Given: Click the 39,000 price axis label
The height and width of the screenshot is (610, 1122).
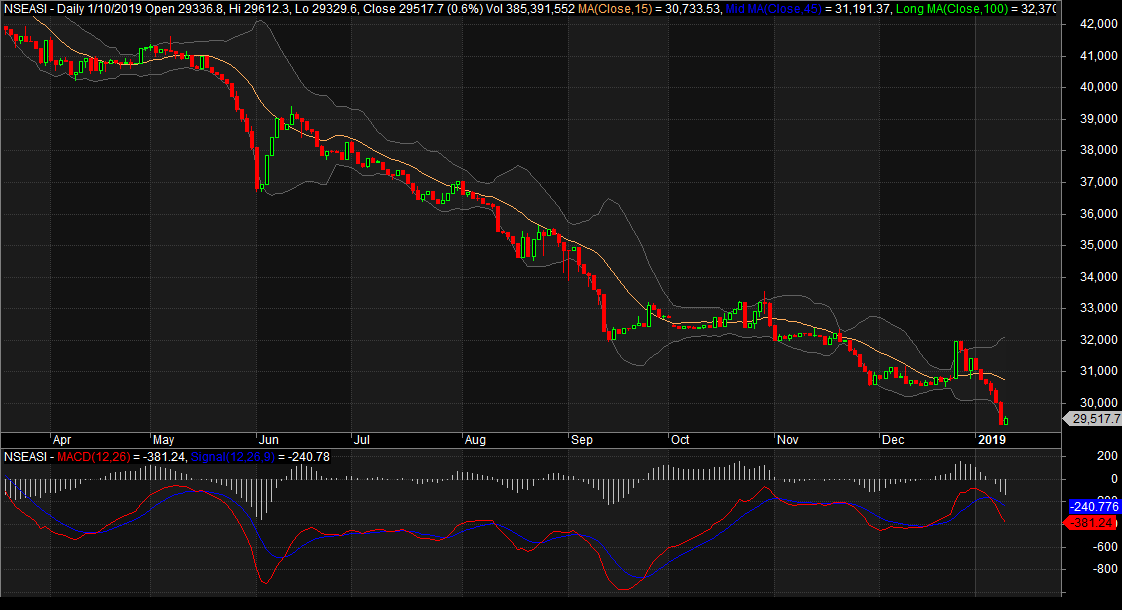Looking at the screenshot, I should pyautogui.click(x=1098, y=119).
